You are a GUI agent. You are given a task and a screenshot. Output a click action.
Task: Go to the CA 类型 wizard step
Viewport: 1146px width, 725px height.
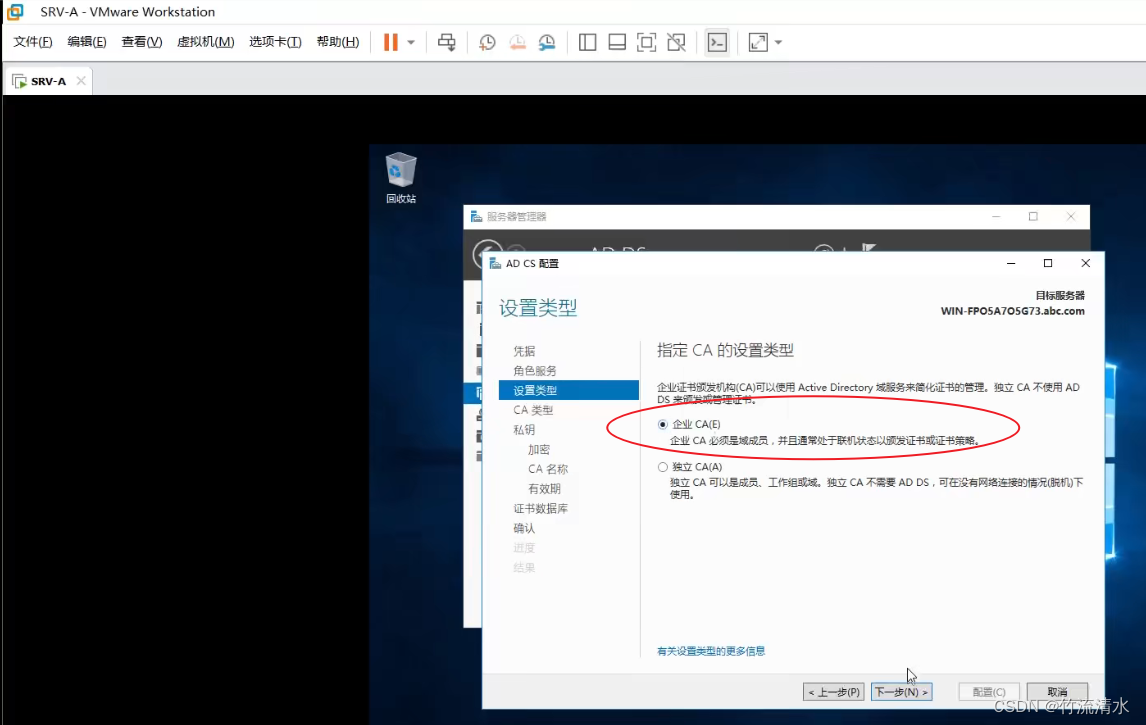(533, 410)
